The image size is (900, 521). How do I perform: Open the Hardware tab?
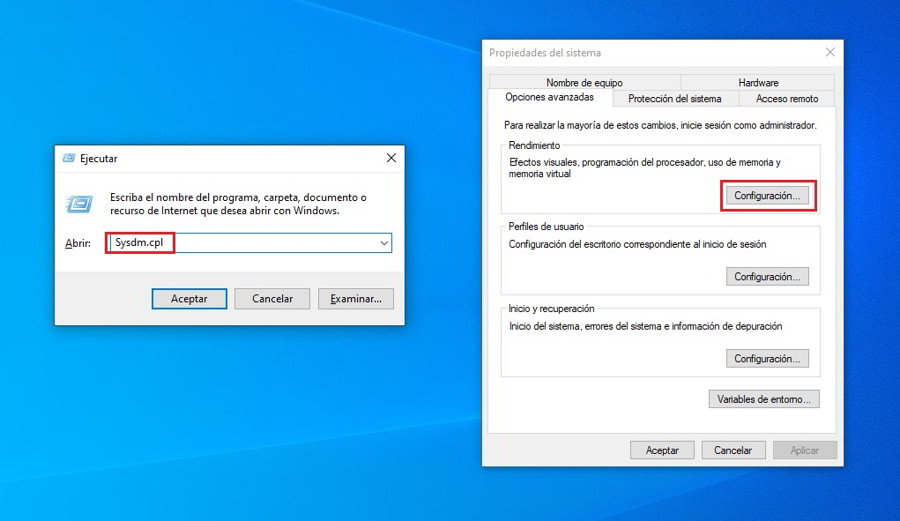coord(758,82)
